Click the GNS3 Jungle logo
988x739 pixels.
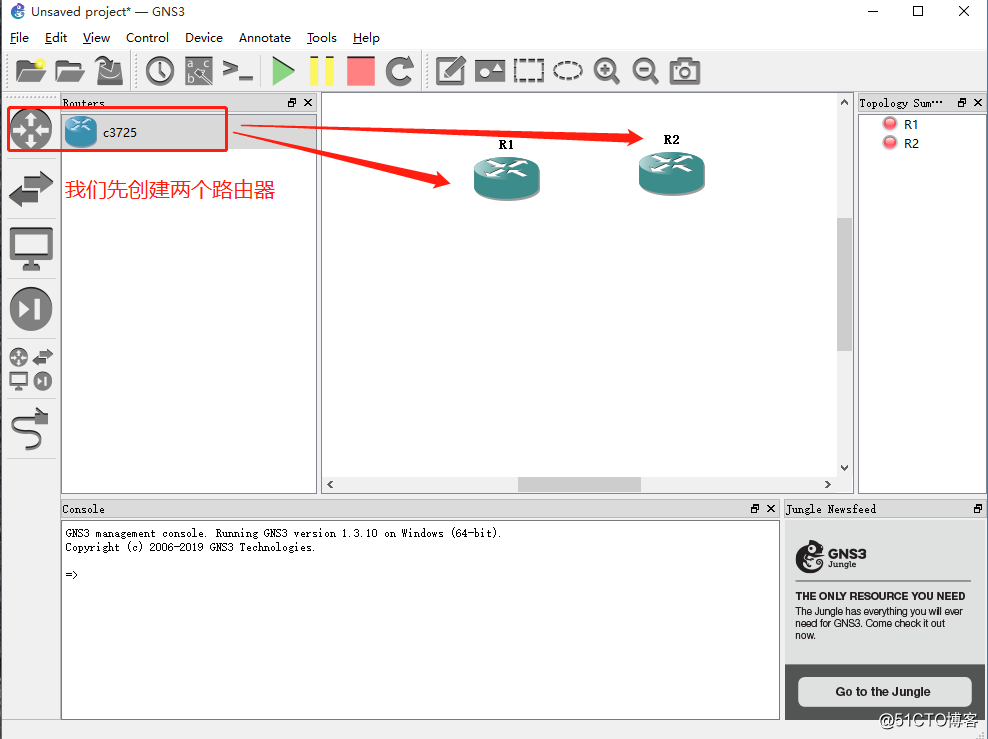(x=830, y=556)
